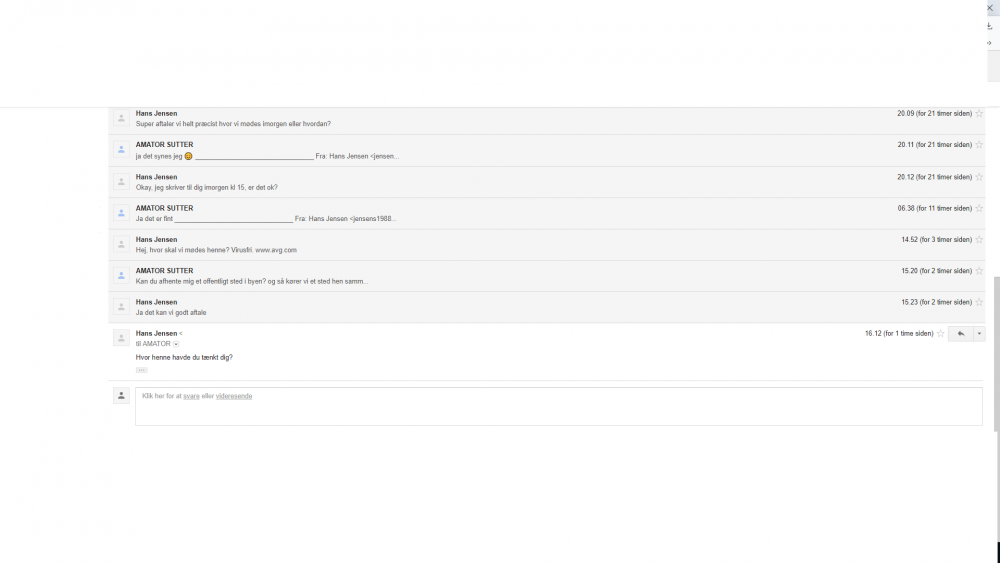1000x563 pixels.
Task: Click into the reply text box
Action: (559, 406)
